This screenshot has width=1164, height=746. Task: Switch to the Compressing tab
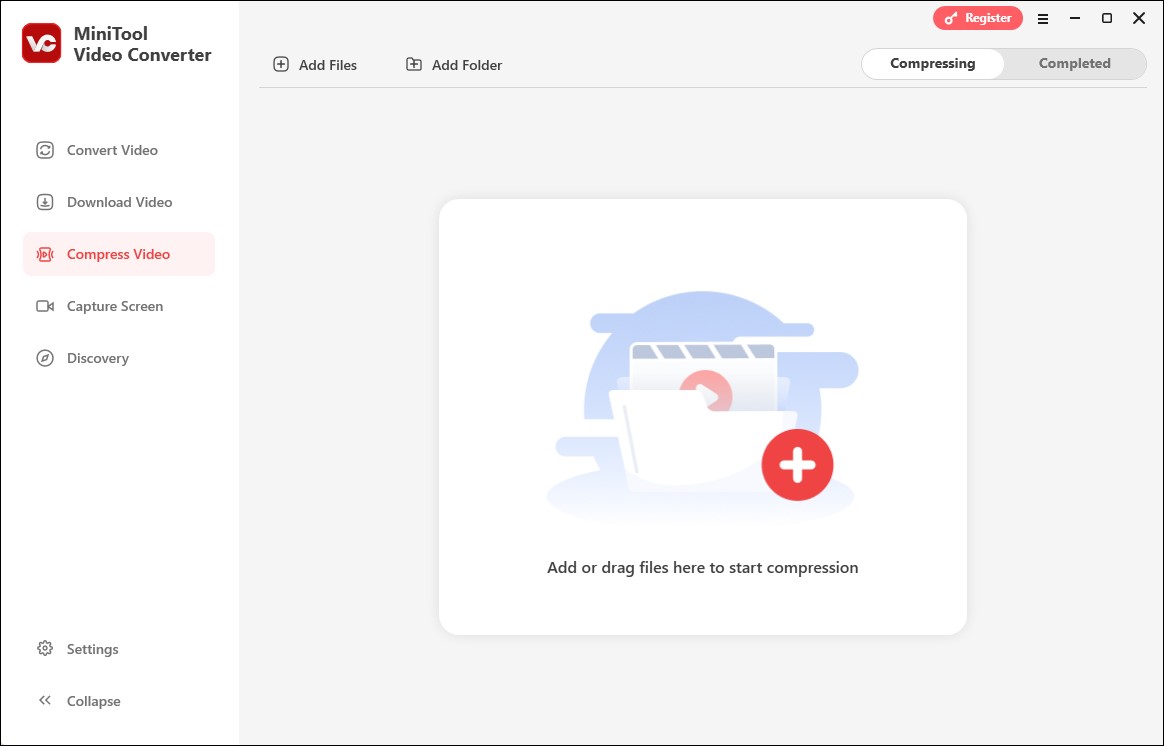pos(932,64)
